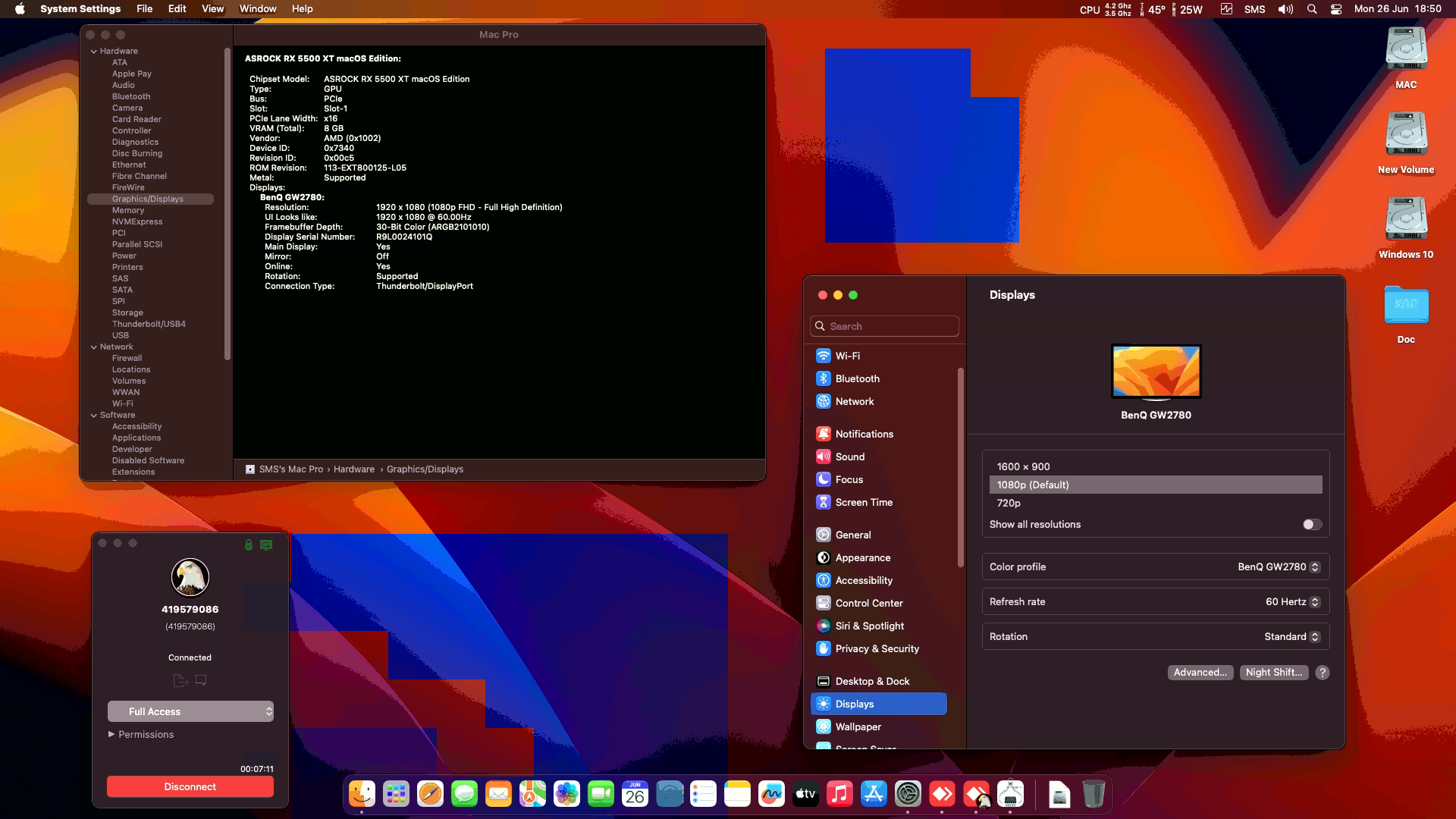
Task: Click the Night Shift... button
Action: click(x=1274, y=672)
